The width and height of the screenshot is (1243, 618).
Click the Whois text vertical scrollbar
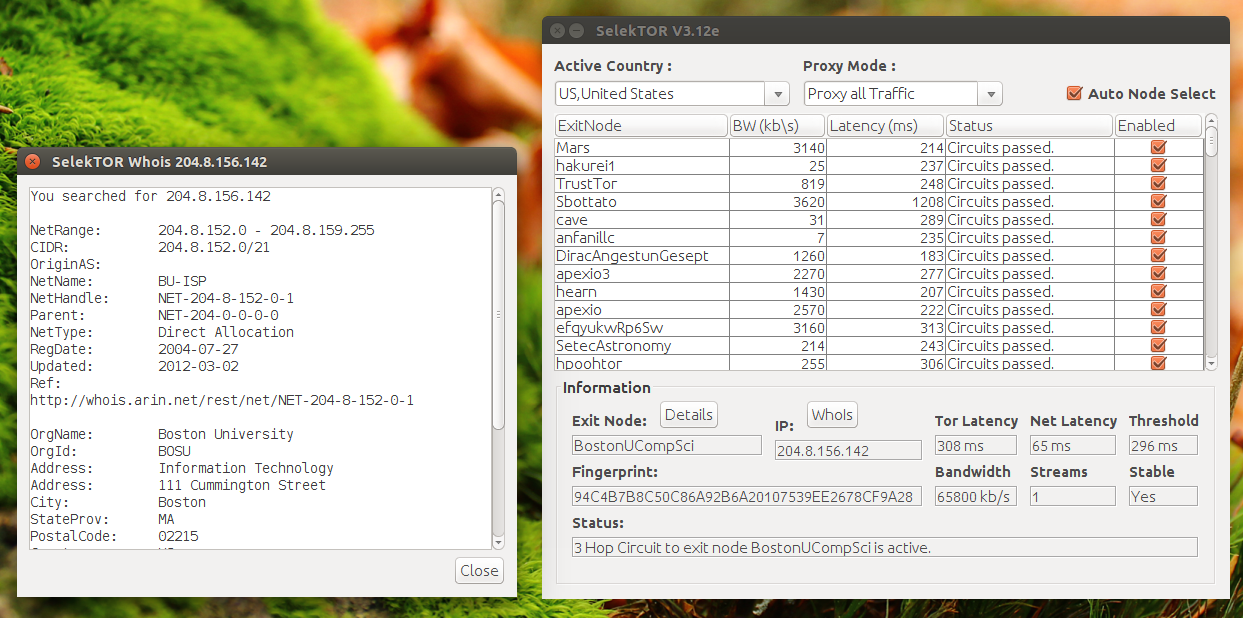point(498,368)
